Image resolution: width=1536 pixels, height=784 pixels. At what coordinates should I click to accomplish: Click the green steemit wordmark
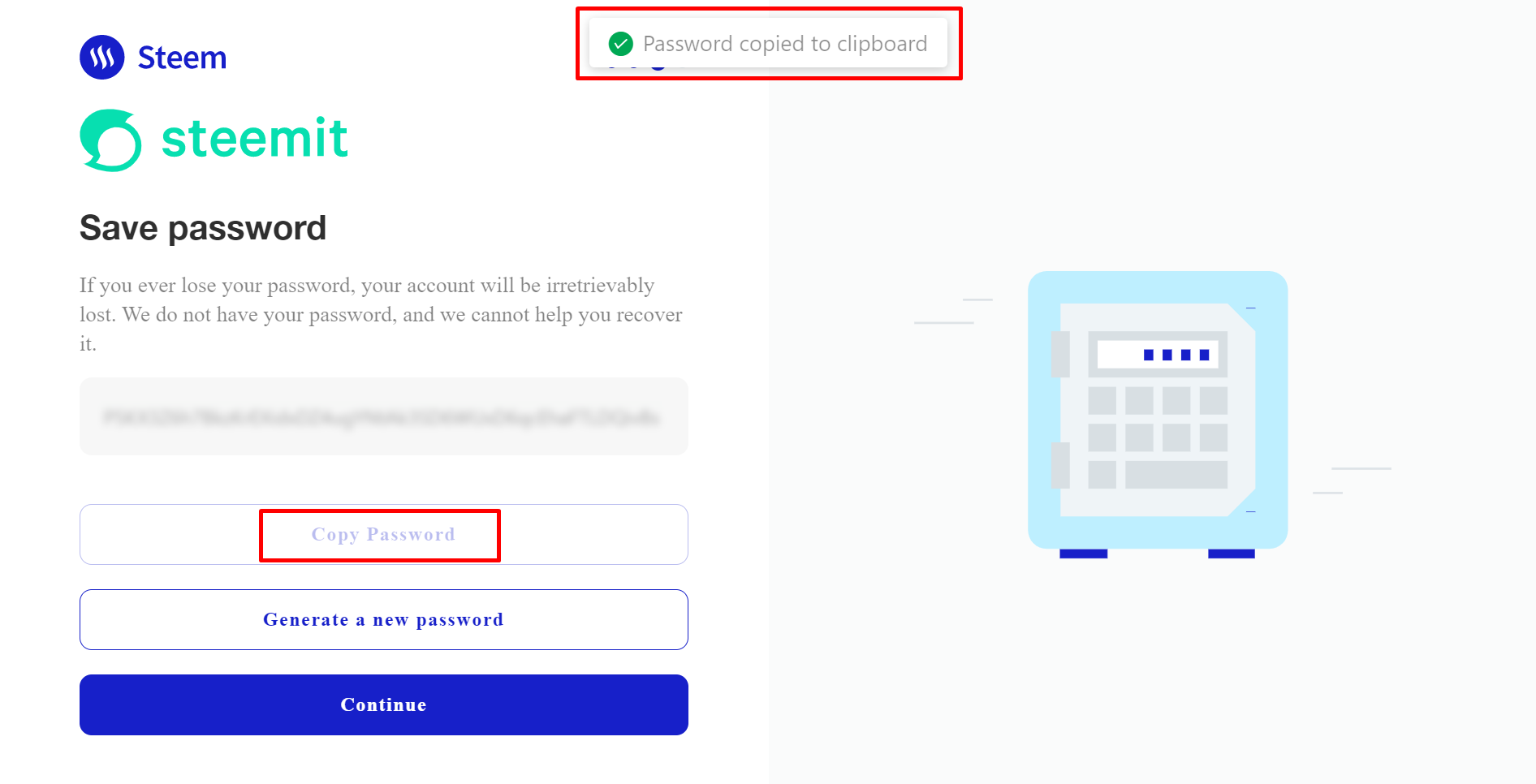click(255, 138)
